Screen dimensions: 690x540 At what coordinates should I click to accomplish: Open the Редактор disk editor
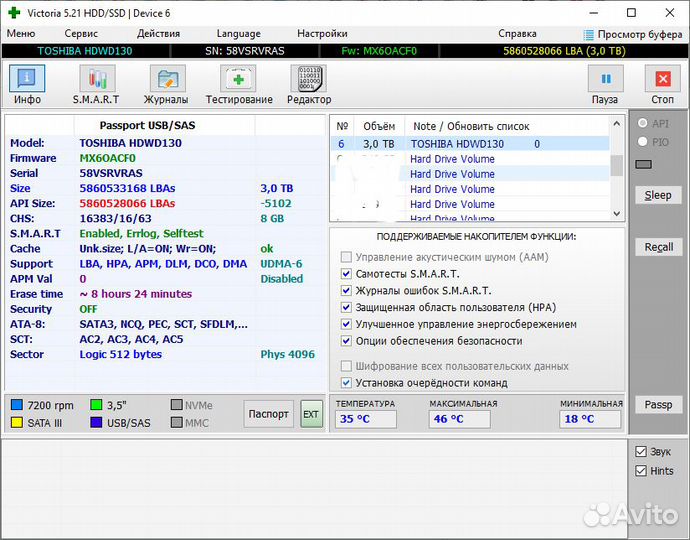point(308,84)
